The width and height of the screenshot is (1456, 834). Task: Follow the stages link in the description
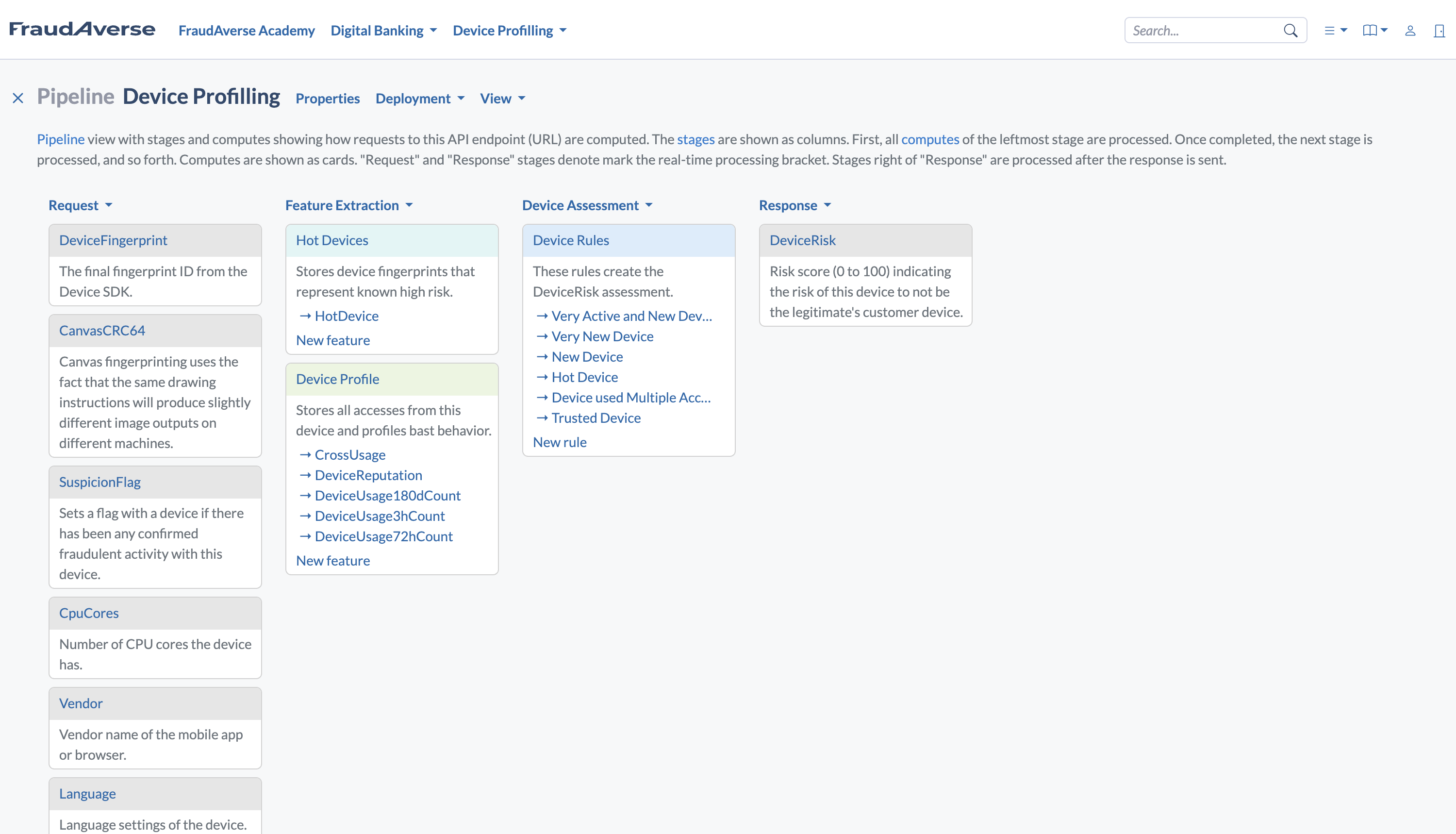tap(695, 139)
